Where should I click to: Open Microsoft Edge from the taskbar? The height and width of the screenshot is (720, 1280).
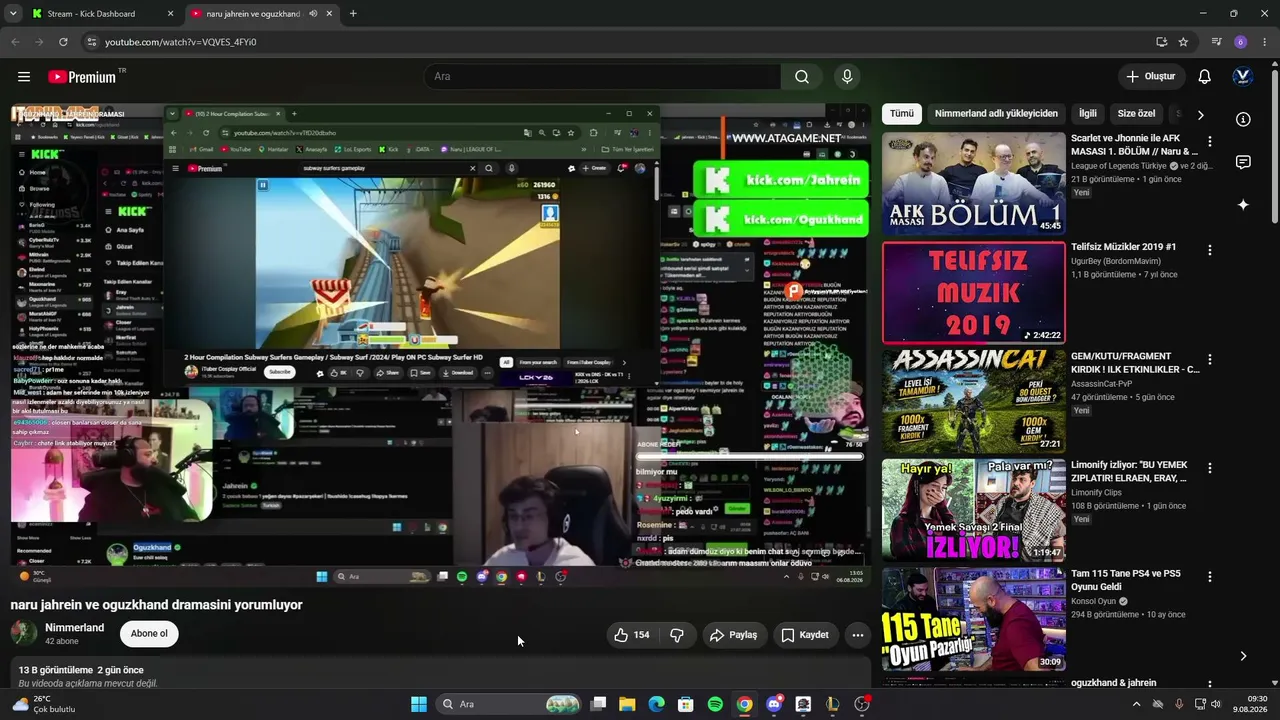656,704
